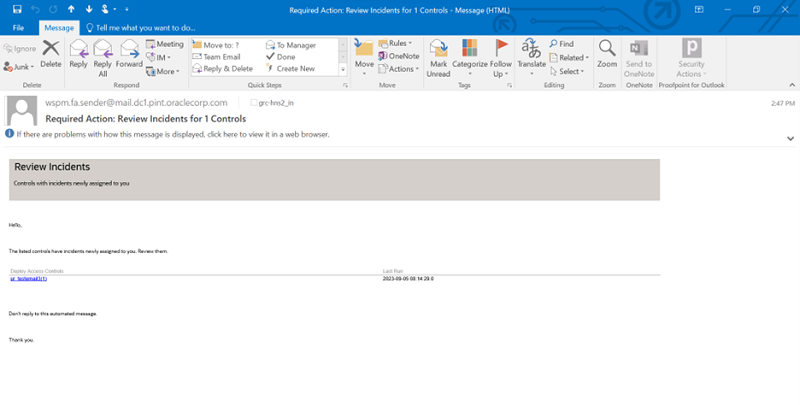Open the Rules dropdown

tap(395, 43)
